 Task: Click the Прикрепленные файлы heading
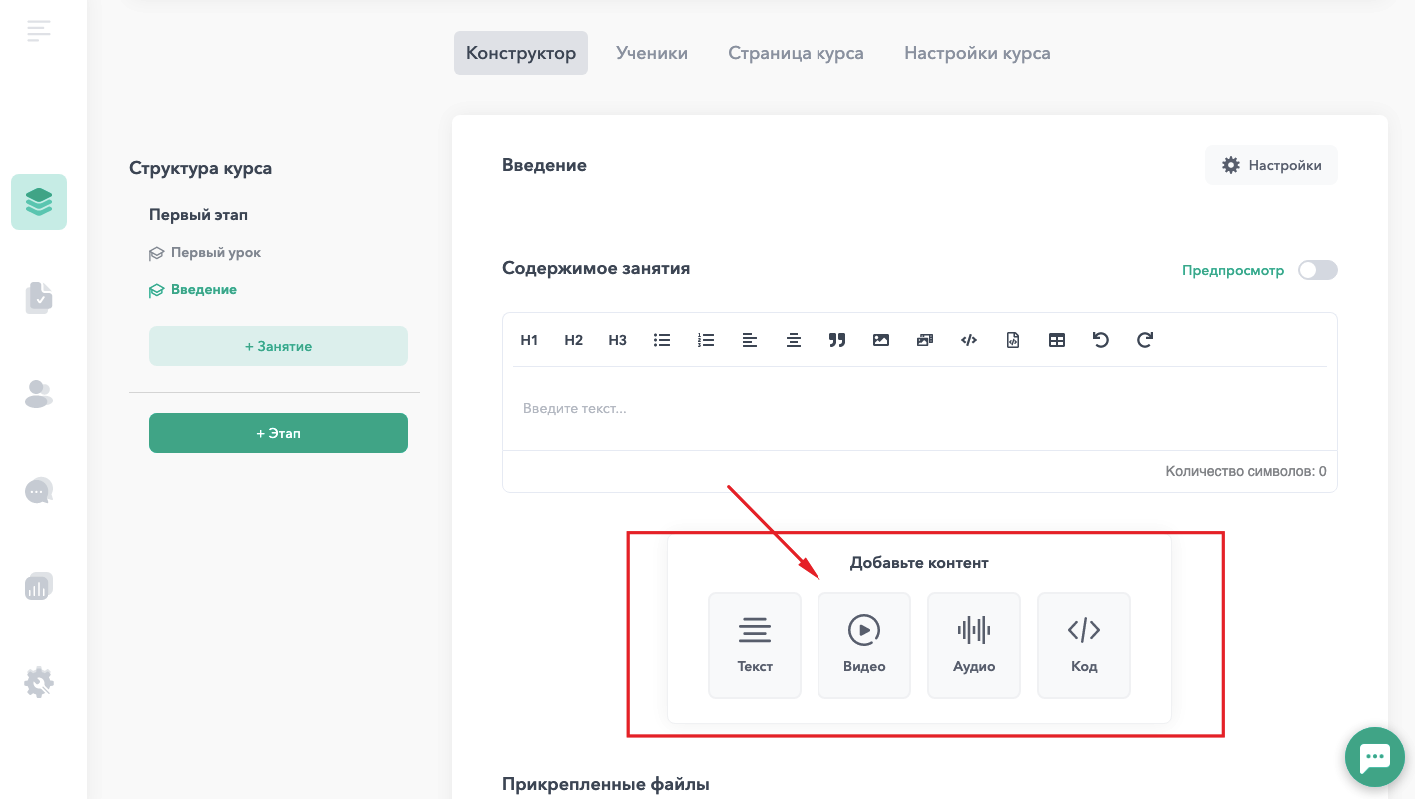tap(606, 784)
